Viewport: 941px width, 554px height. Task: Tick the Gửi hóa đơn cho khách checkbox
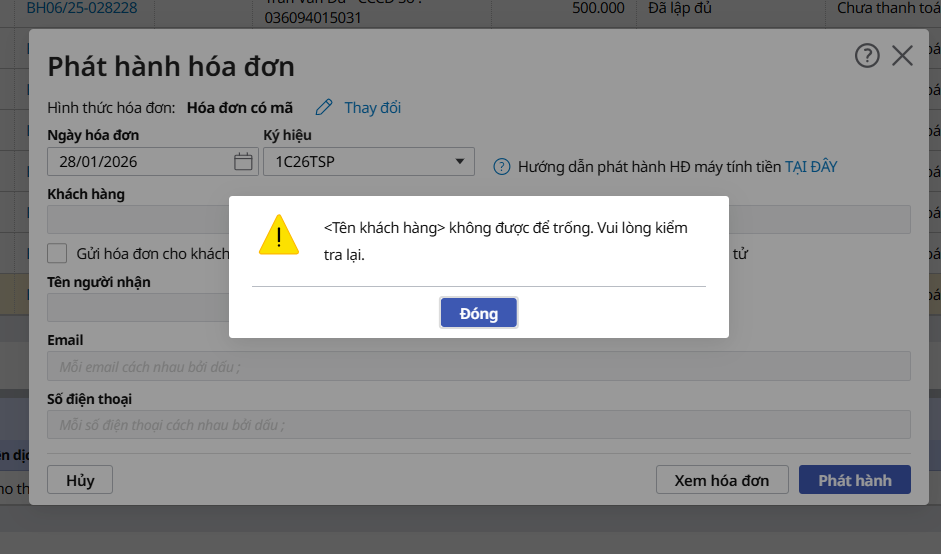pos(57,254)
